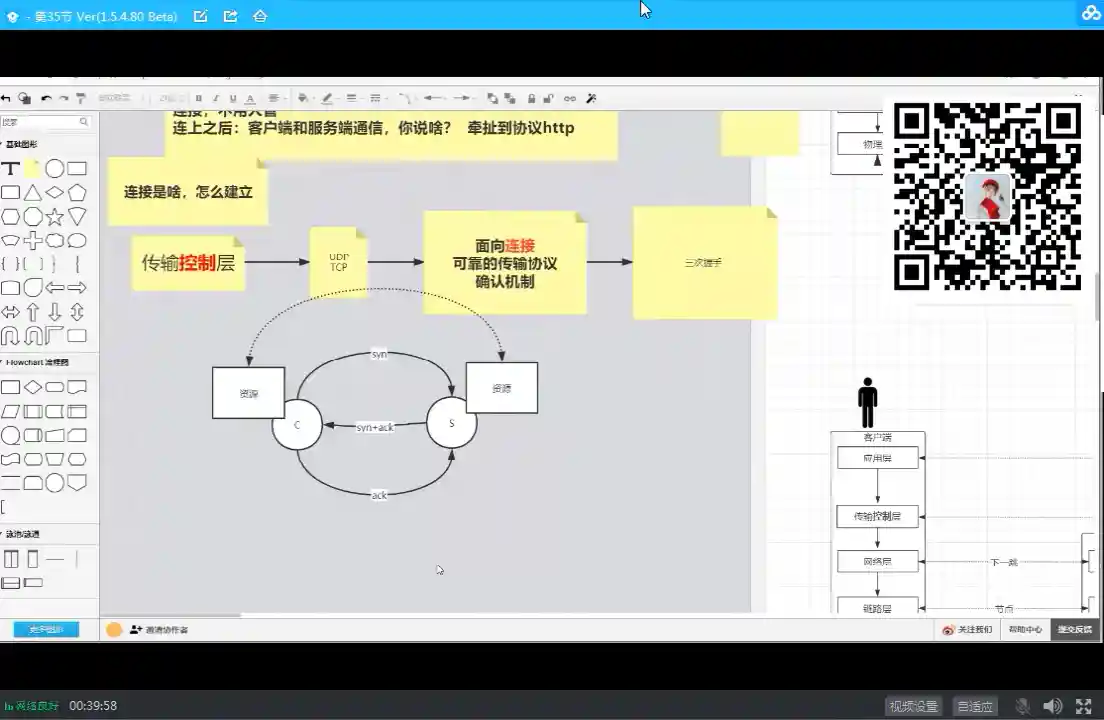Select the vertical swimlane pool shape
The height and width of the screenshot is (720, 1104).
click(x=11, y=560)
